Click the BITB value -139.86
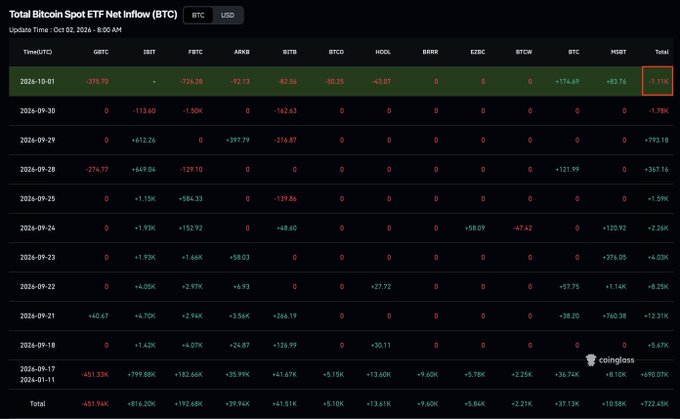The width and height of the screenshot is (680, 419). point(285,199)
